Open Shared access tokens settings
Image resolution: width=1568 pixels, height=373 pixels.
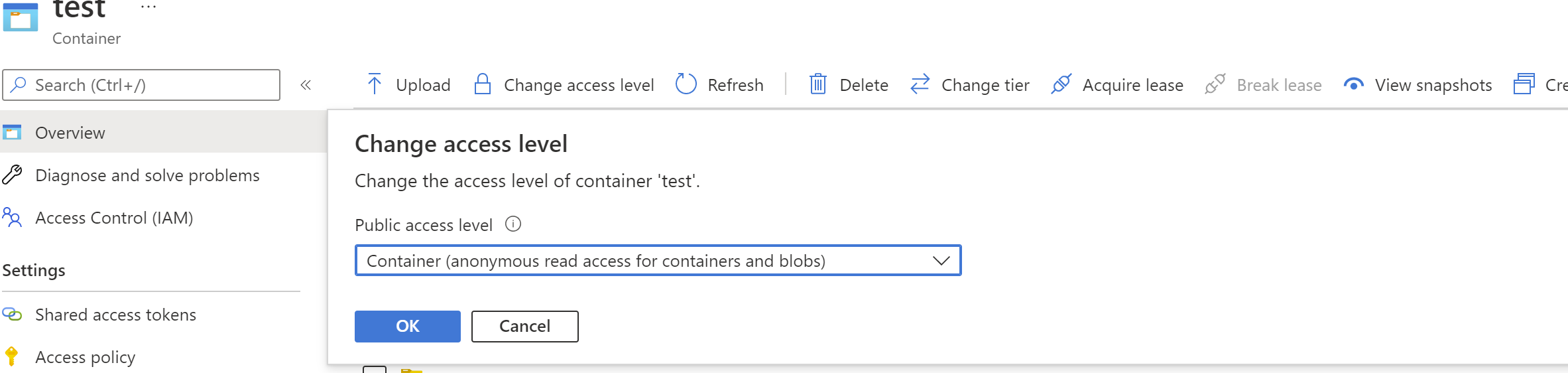click(115, 315)
